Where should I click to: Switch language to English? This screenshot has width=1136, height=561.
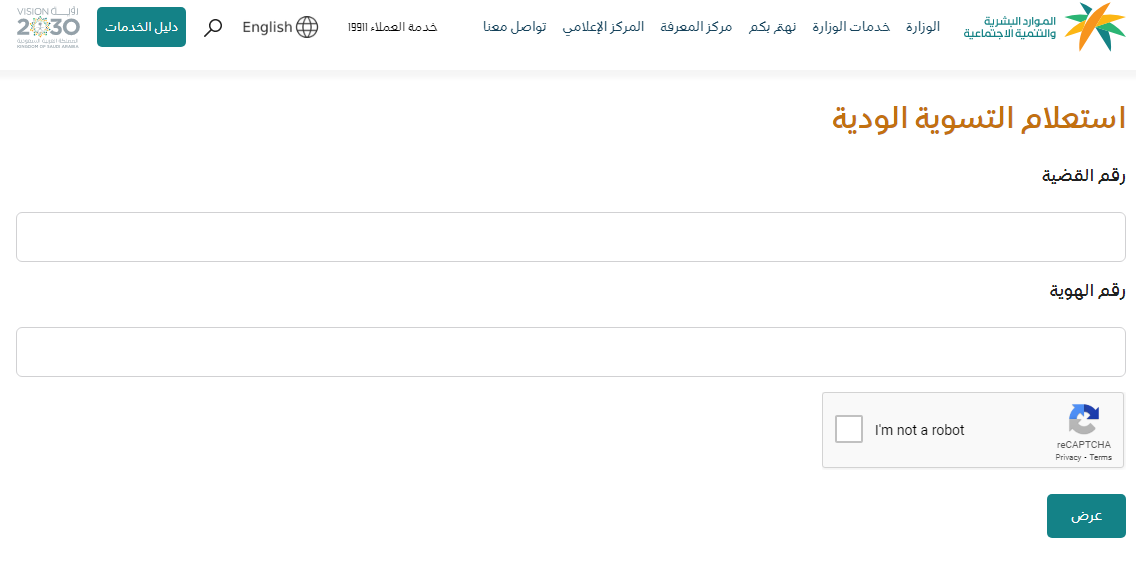point(267,27)
